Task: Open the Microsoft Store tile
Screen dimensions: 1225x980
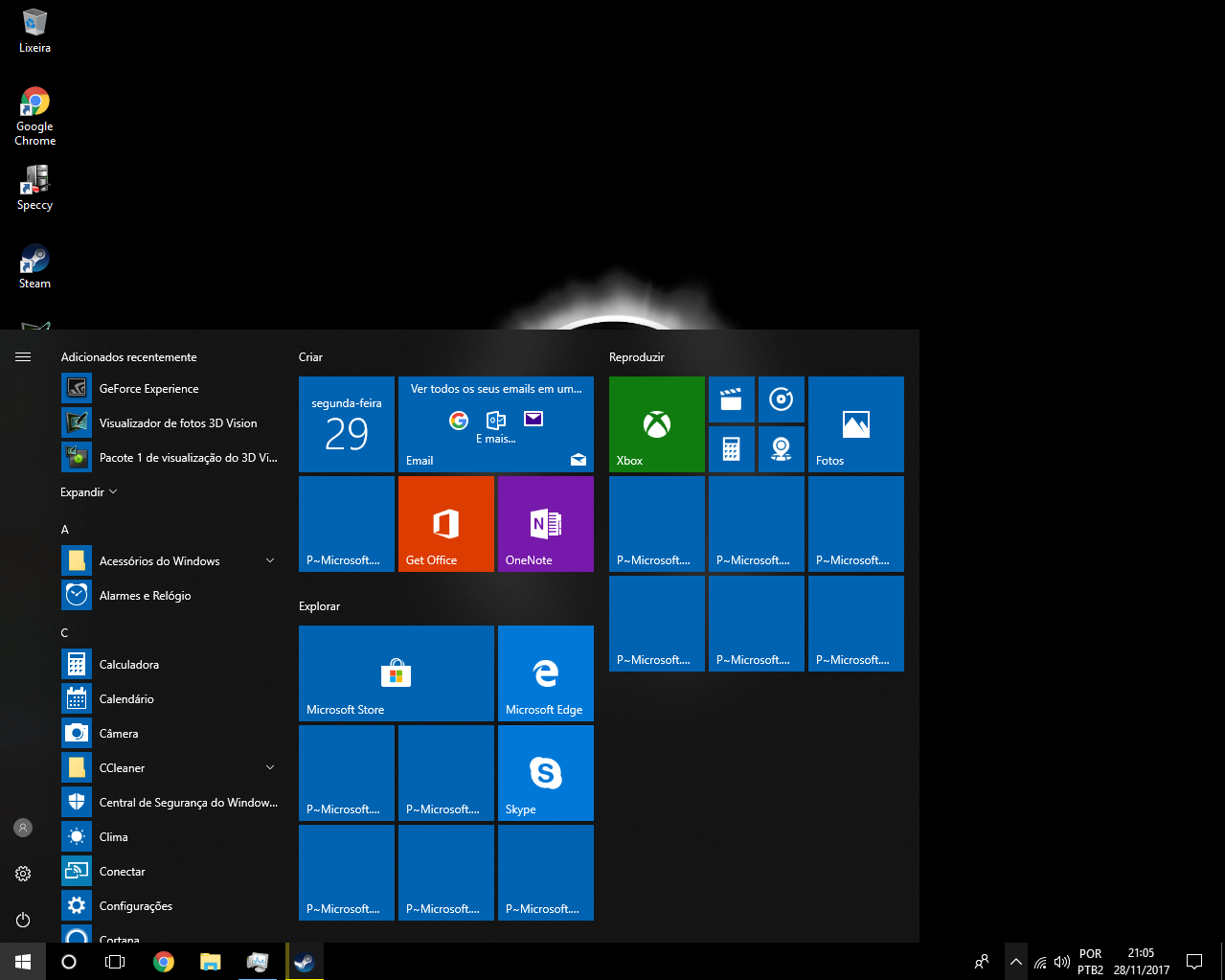Action: tap(397, 673)
